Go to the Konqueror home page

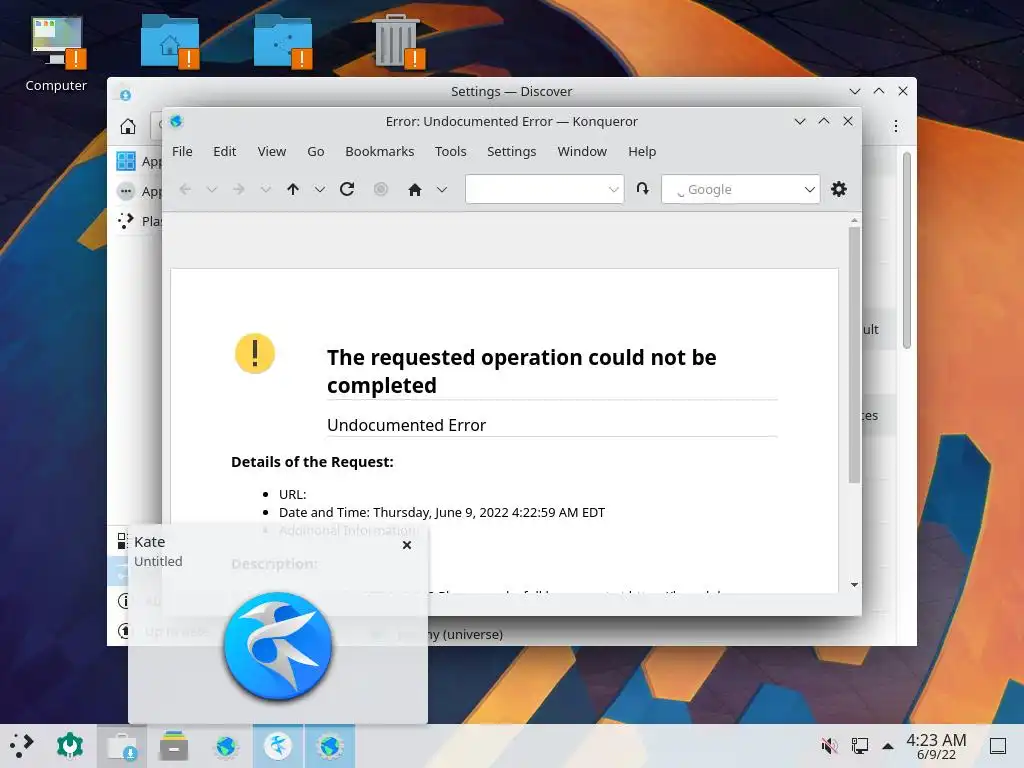415,189
